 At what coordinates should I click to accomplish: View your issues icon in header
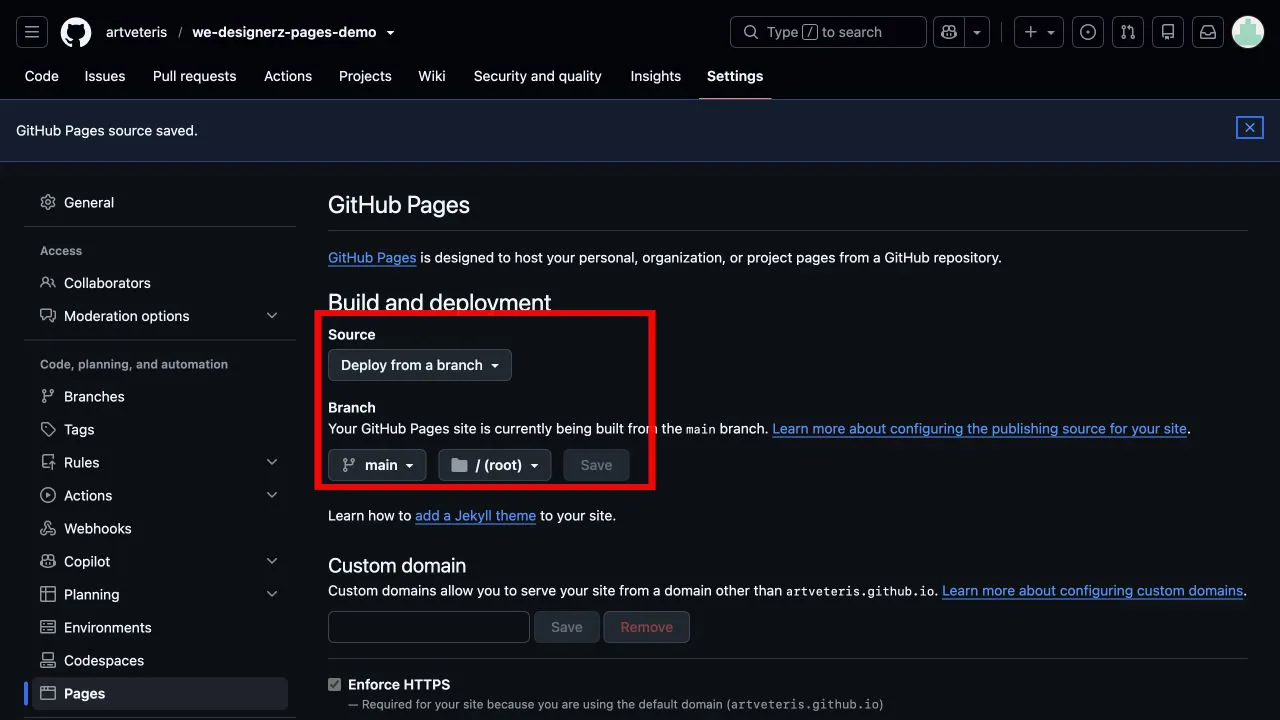pos(1088,32)
